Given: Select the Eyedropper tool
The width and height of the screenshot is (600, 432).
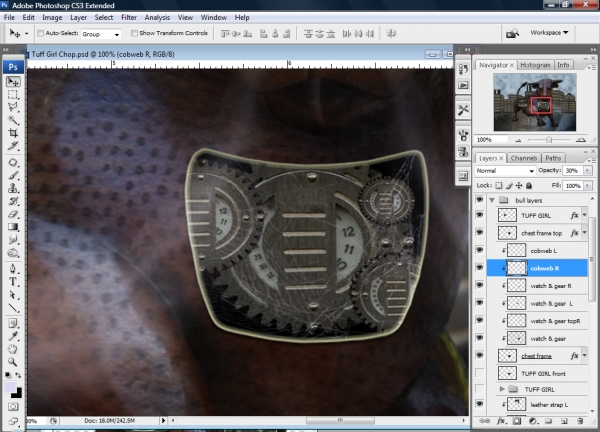Looking at the screenshot, I should click(13, 336).
